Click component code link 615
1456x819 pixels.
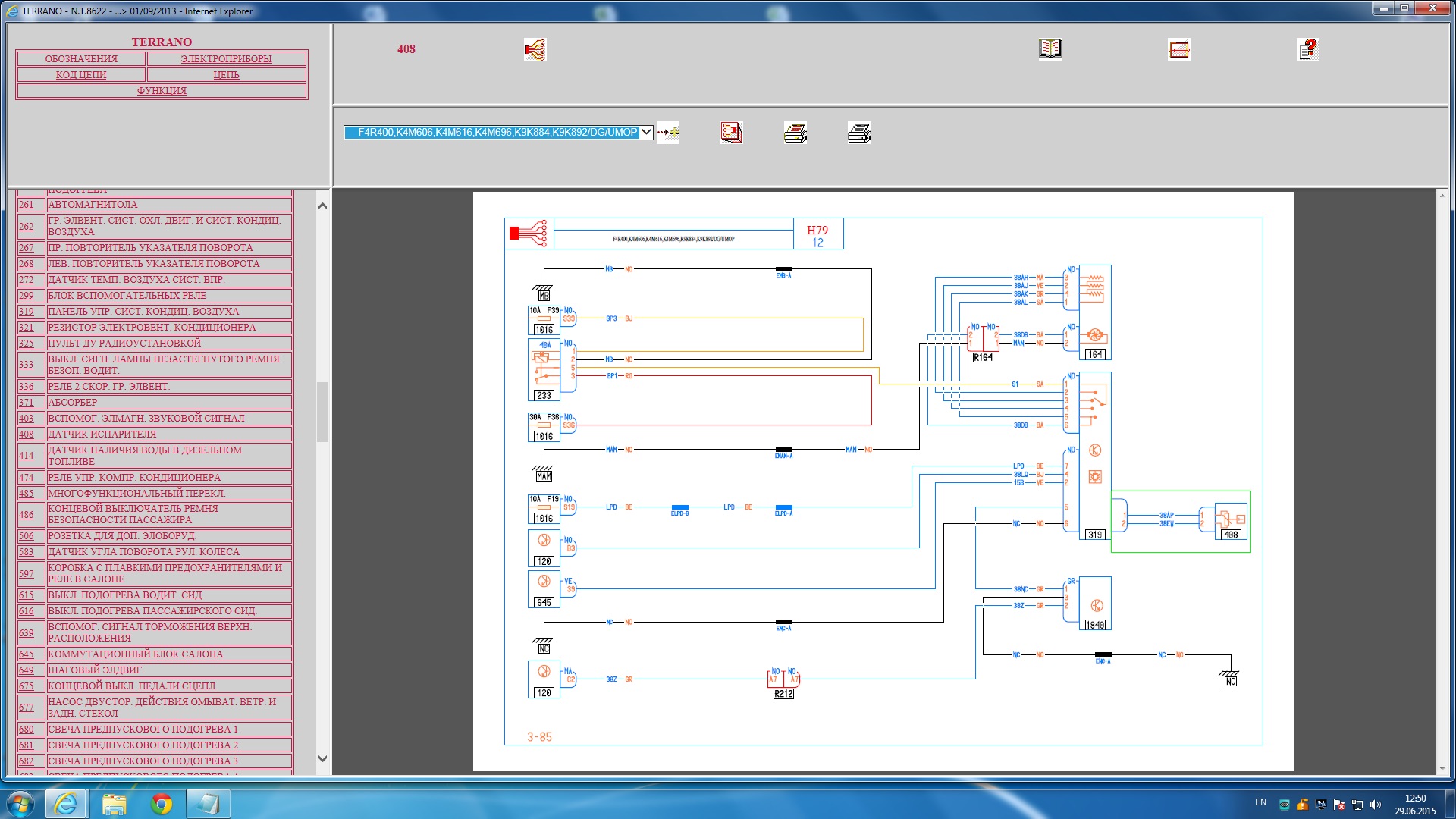(27, 595)
